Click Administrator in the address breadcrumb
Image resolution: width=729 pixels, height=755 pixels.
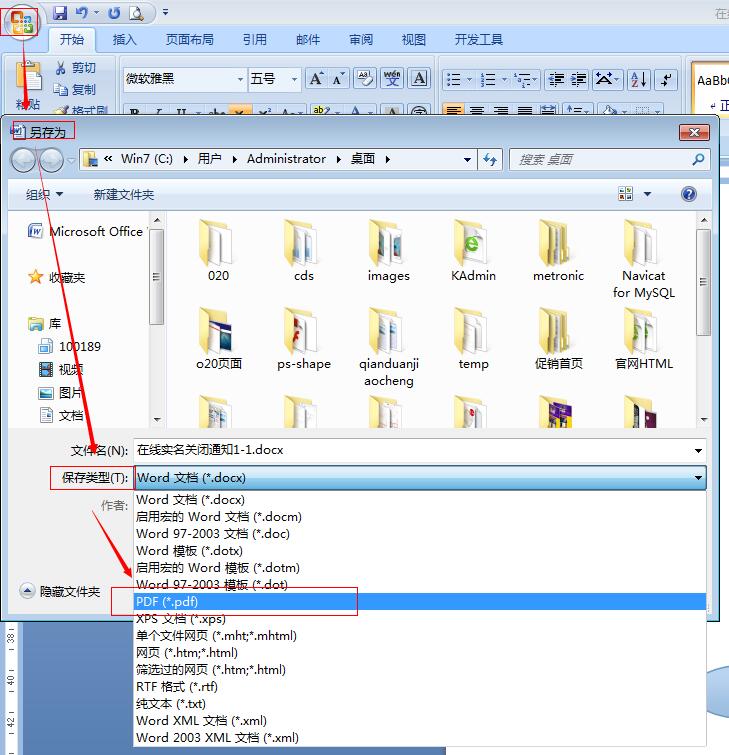286,159
